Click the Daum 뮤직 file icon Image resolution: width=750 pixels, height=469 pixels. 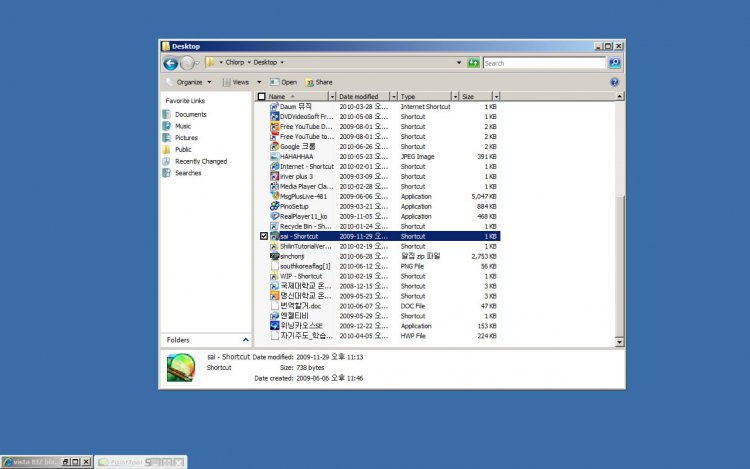coord(275,107)
